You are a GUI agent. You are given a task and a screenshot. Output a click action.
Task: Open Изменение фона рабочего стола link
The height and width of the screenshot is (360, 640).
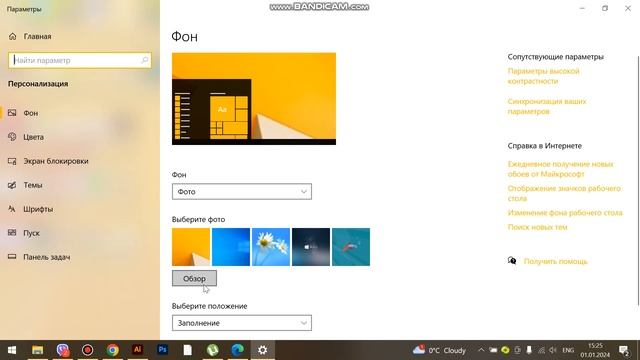click(x=565, y=213)
